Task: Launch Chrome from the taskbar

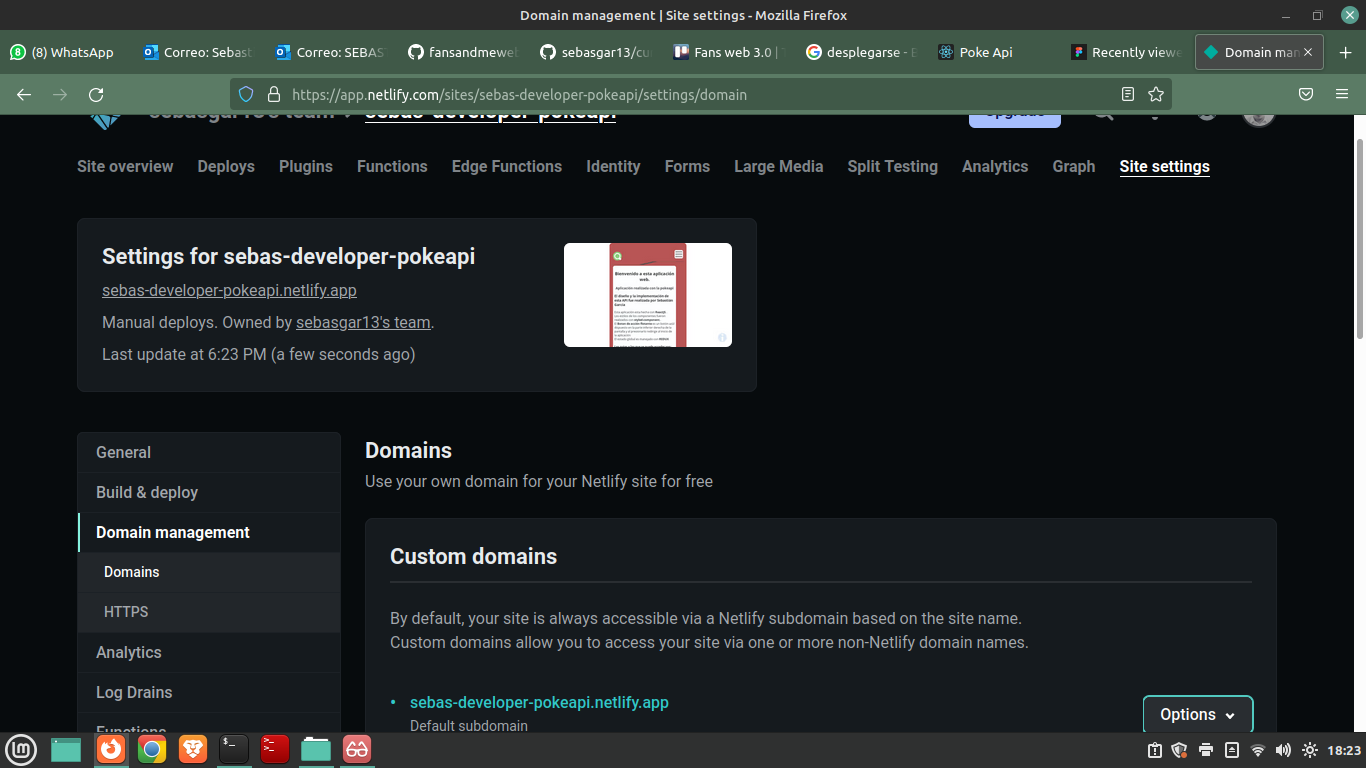Action: pyautogui.click(x=152, y=749)
